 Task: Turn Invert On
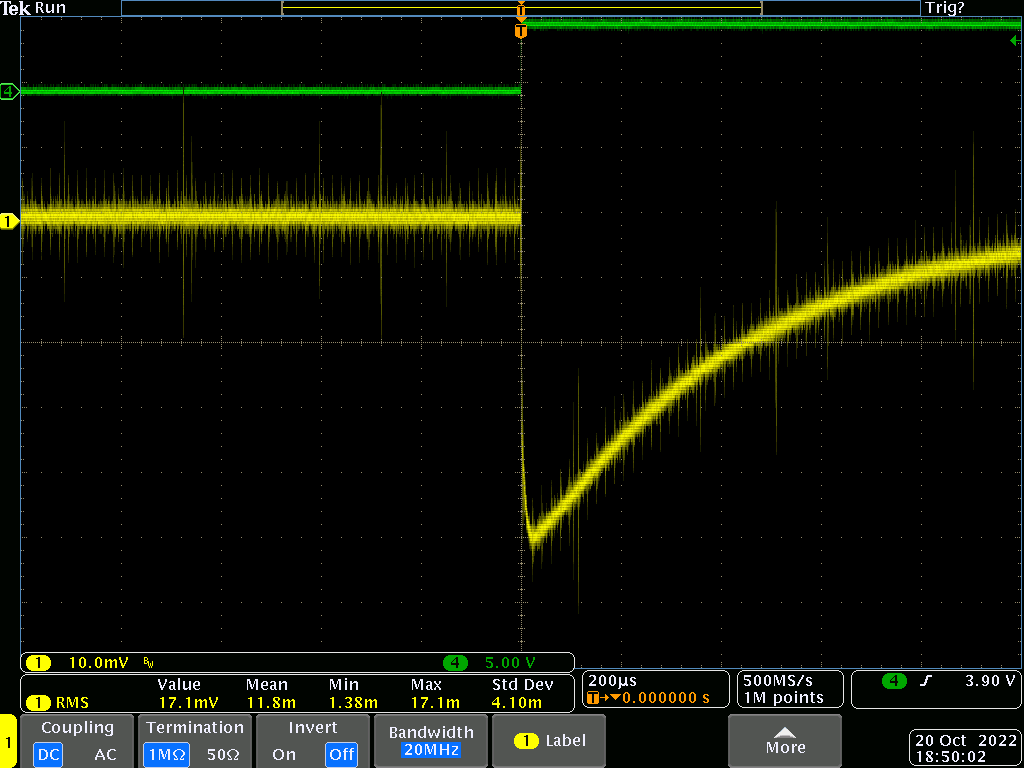[x=284, y=755]
